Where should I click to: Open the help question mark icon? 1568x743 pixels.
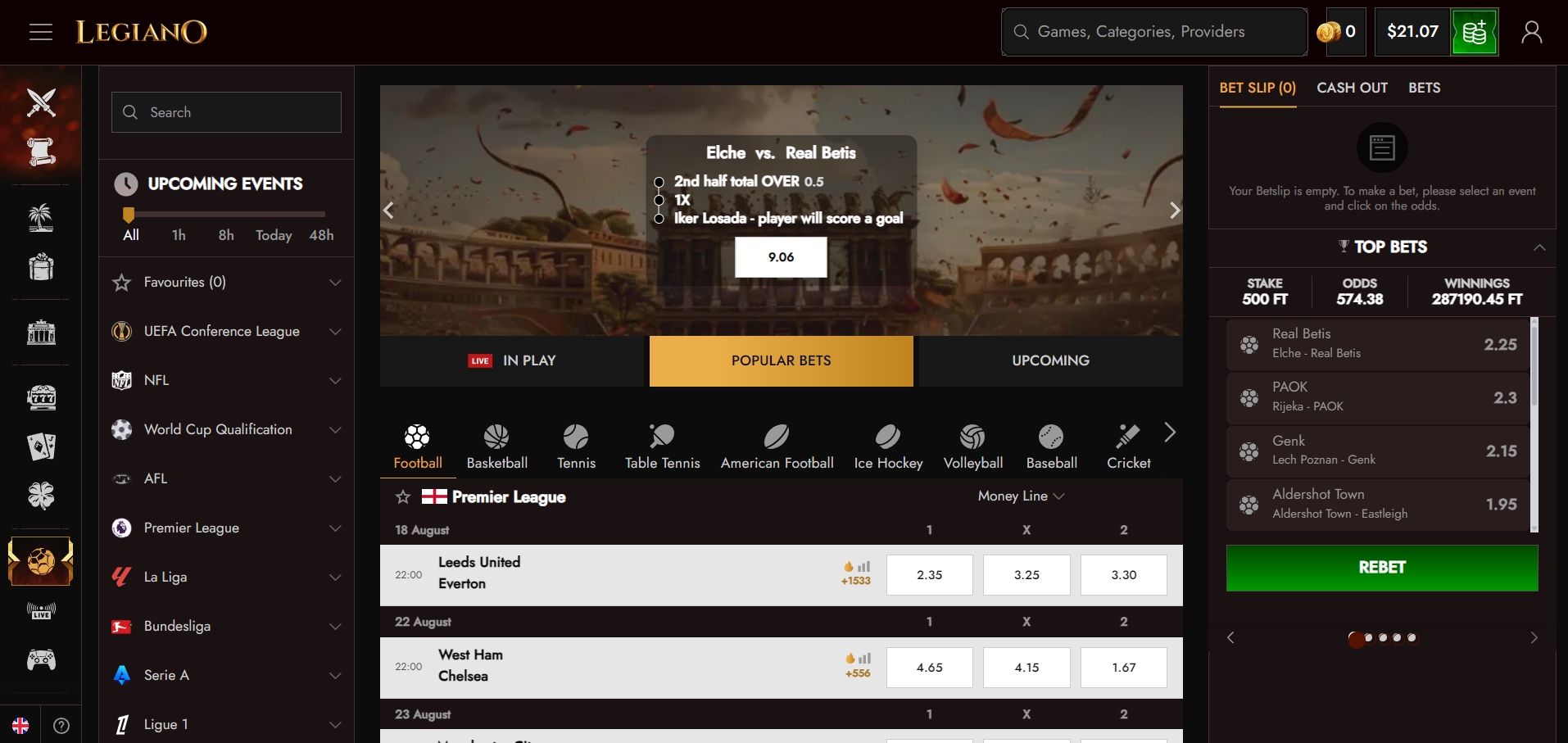[61, 725]
